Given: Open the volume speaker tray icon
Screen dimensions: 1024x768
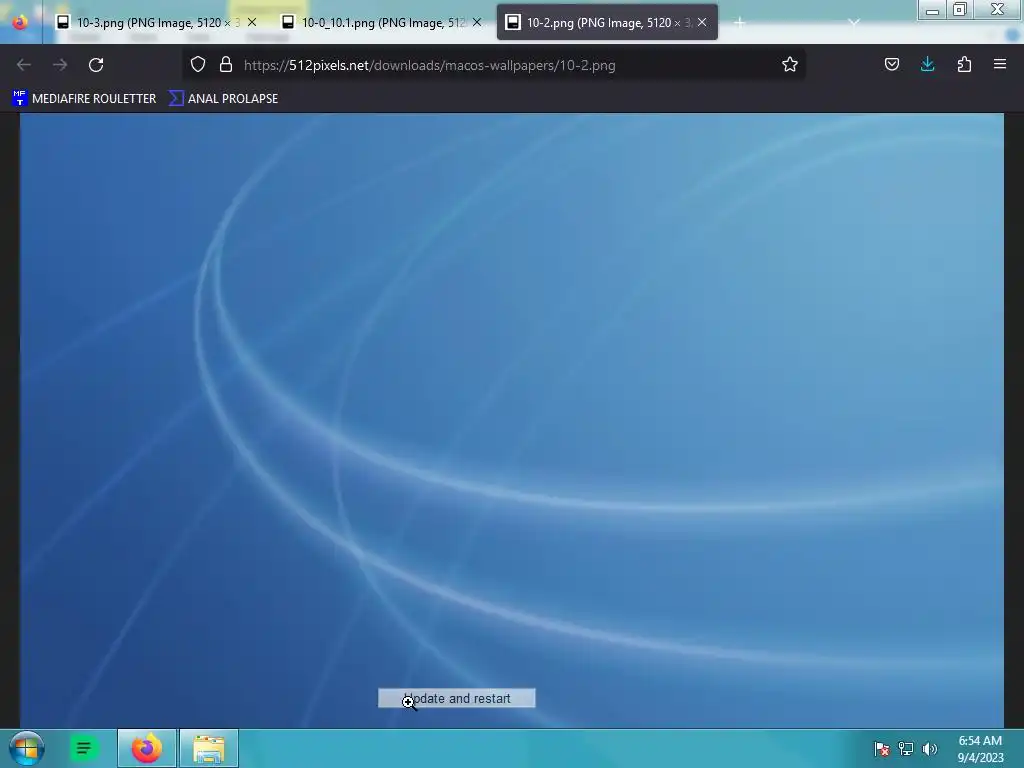Looking at the screenshot, I should [930, 749].
